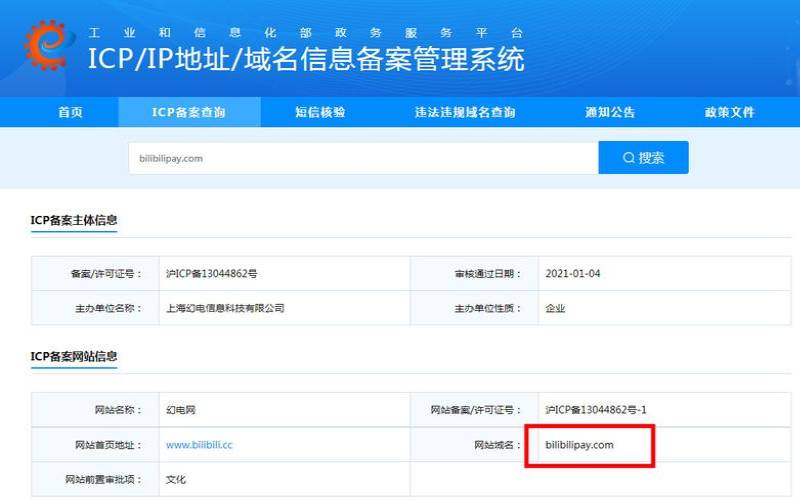Click the 审核通过日期 label cell
Viewport: 800px width, 500px height.
(474, 274)
